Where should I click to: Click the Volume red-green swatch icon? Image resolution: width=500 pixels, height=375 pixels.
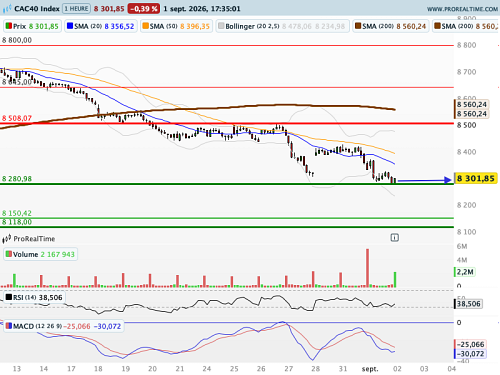click(9, 254)
